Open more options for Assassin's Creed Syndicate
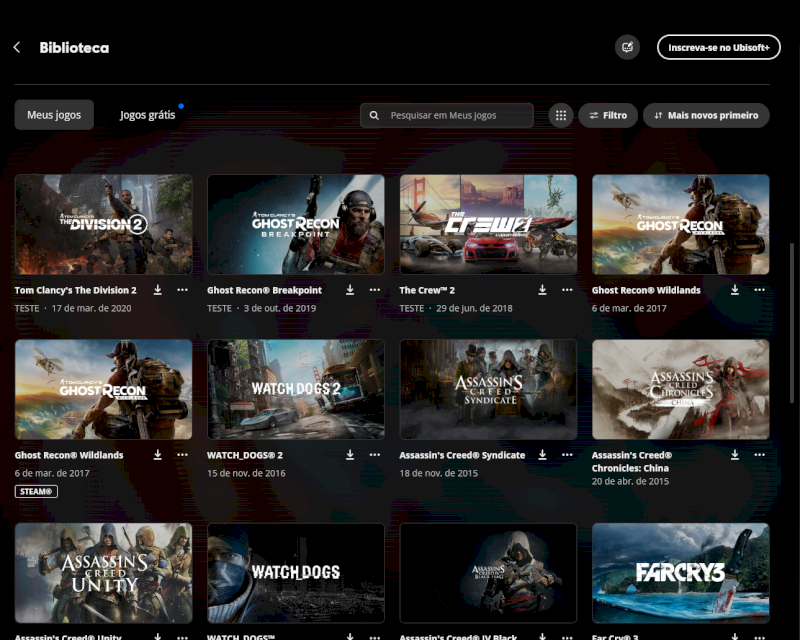The image size is (800, 640). (567, 455)
